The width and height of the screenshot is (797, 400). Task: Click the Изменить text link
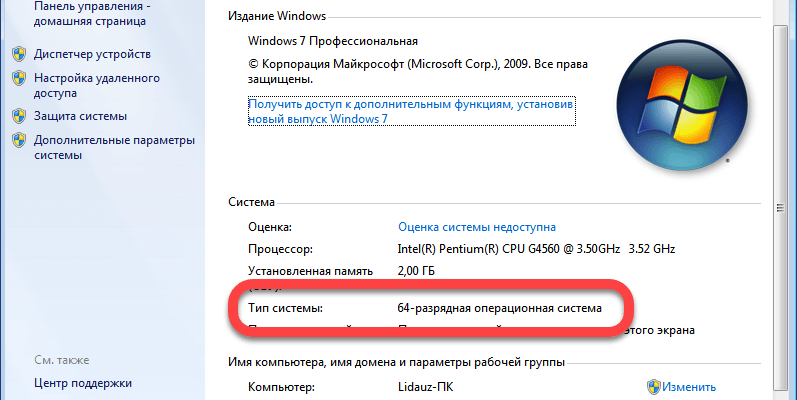pos(689,387)
